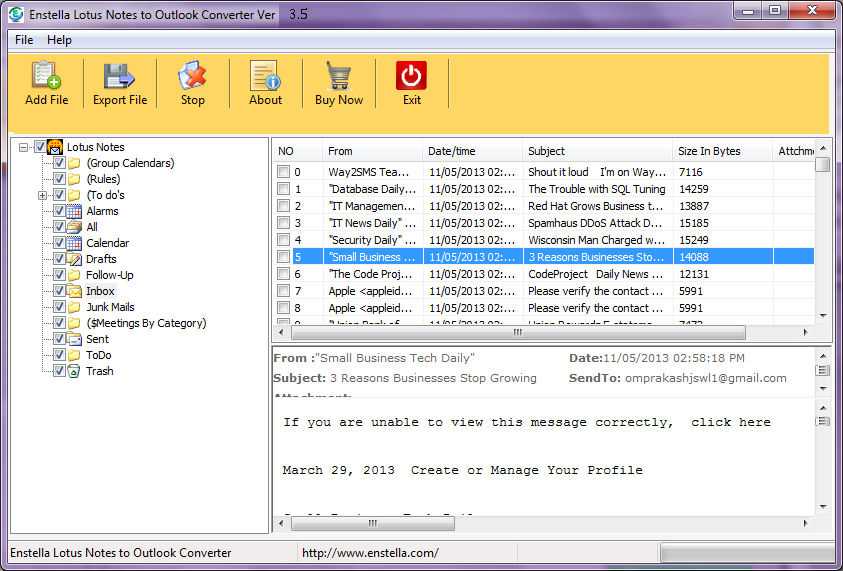Image resolution: width=843 pixels, height=571 pixels.
Task: Sort by the Date/time column header
Action: (472, 151)
